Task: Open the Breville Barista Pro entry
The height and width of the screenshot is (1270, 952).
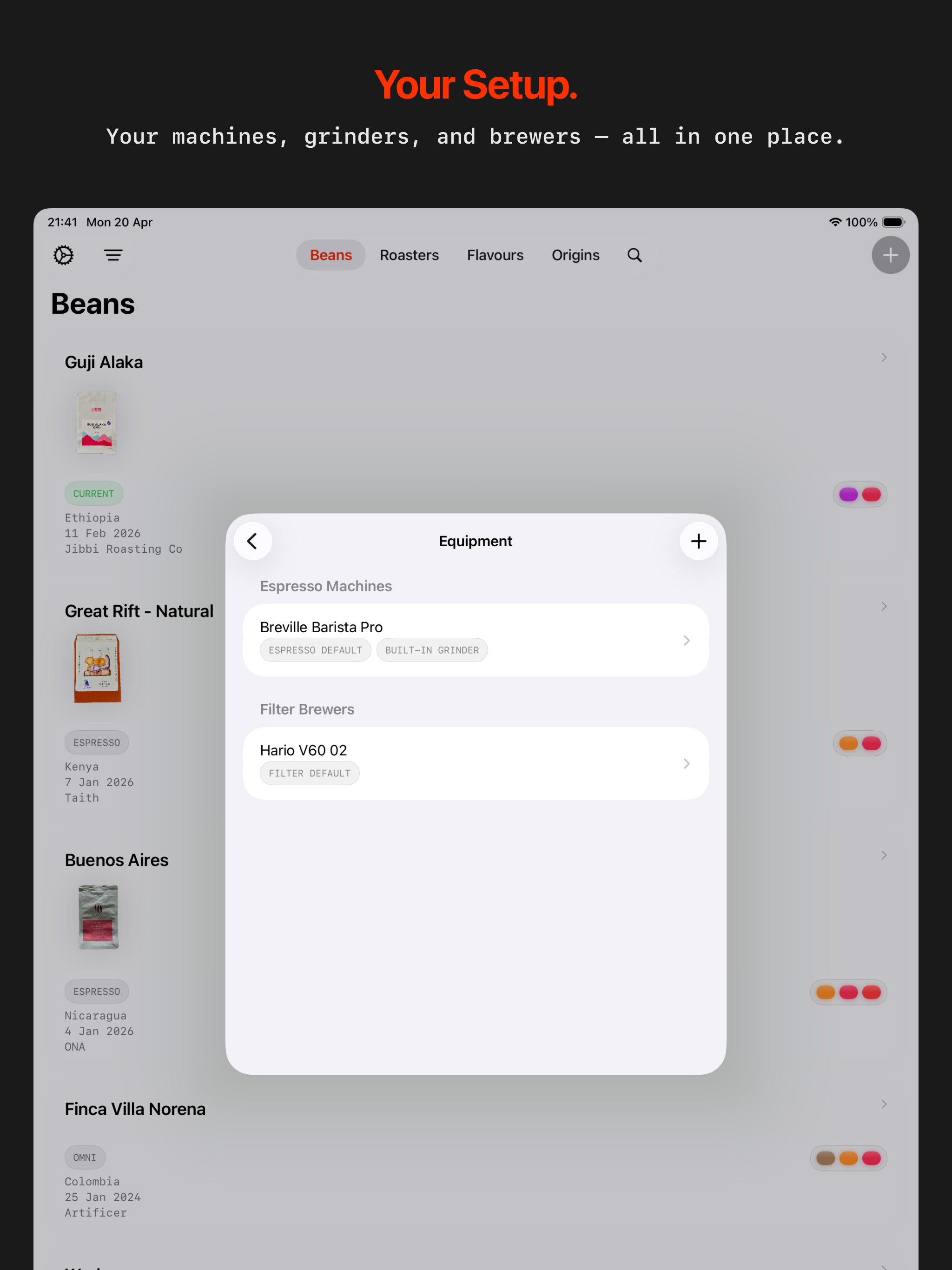Action: (x=476, y=640)
